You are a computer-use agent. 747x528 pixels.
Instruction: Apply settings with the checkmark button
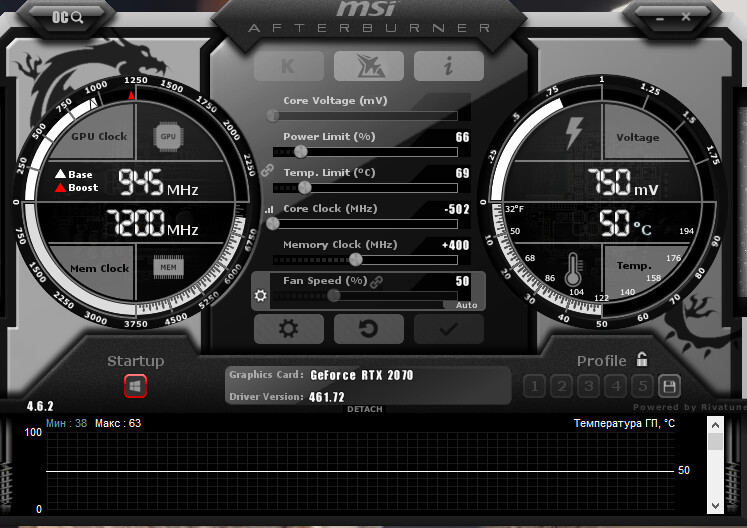click(449, 328)
